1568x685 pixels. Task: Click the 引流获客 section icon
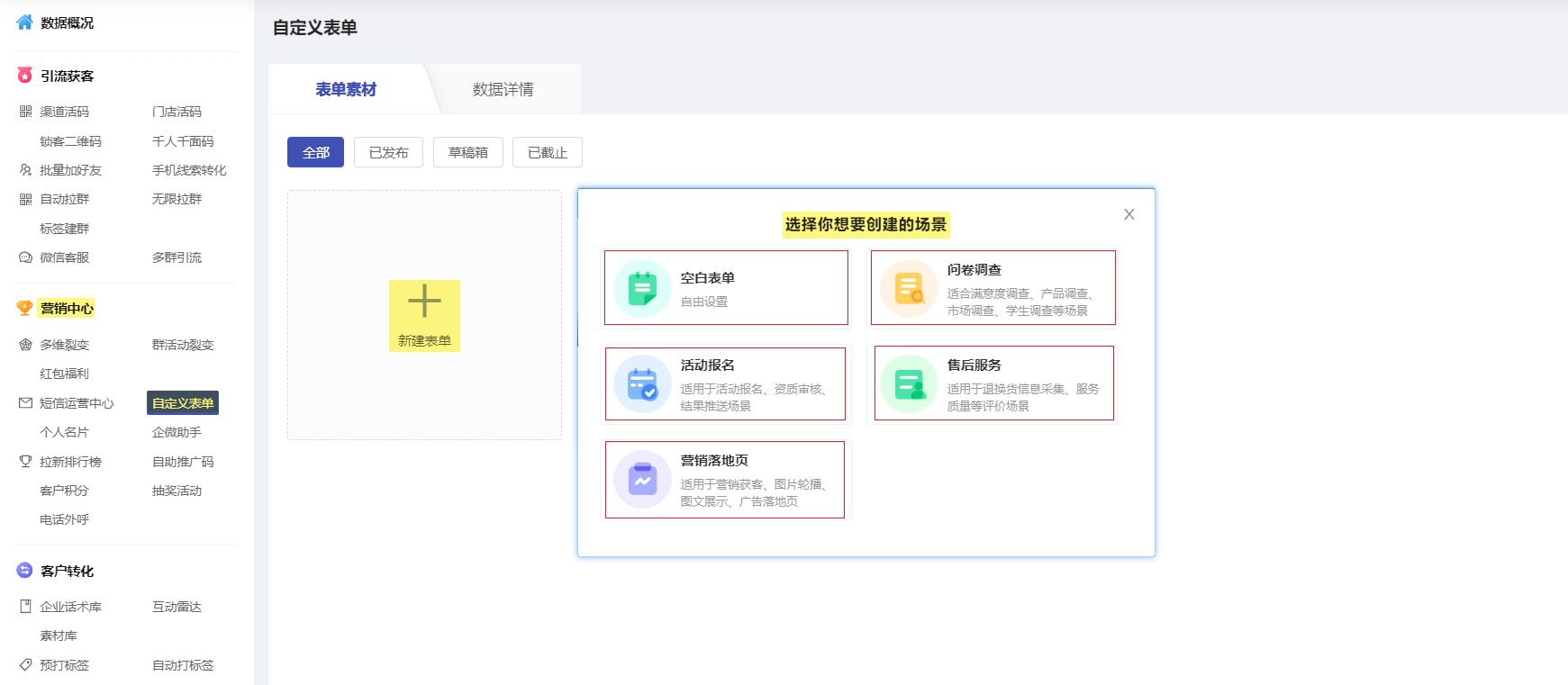[24, 76]
